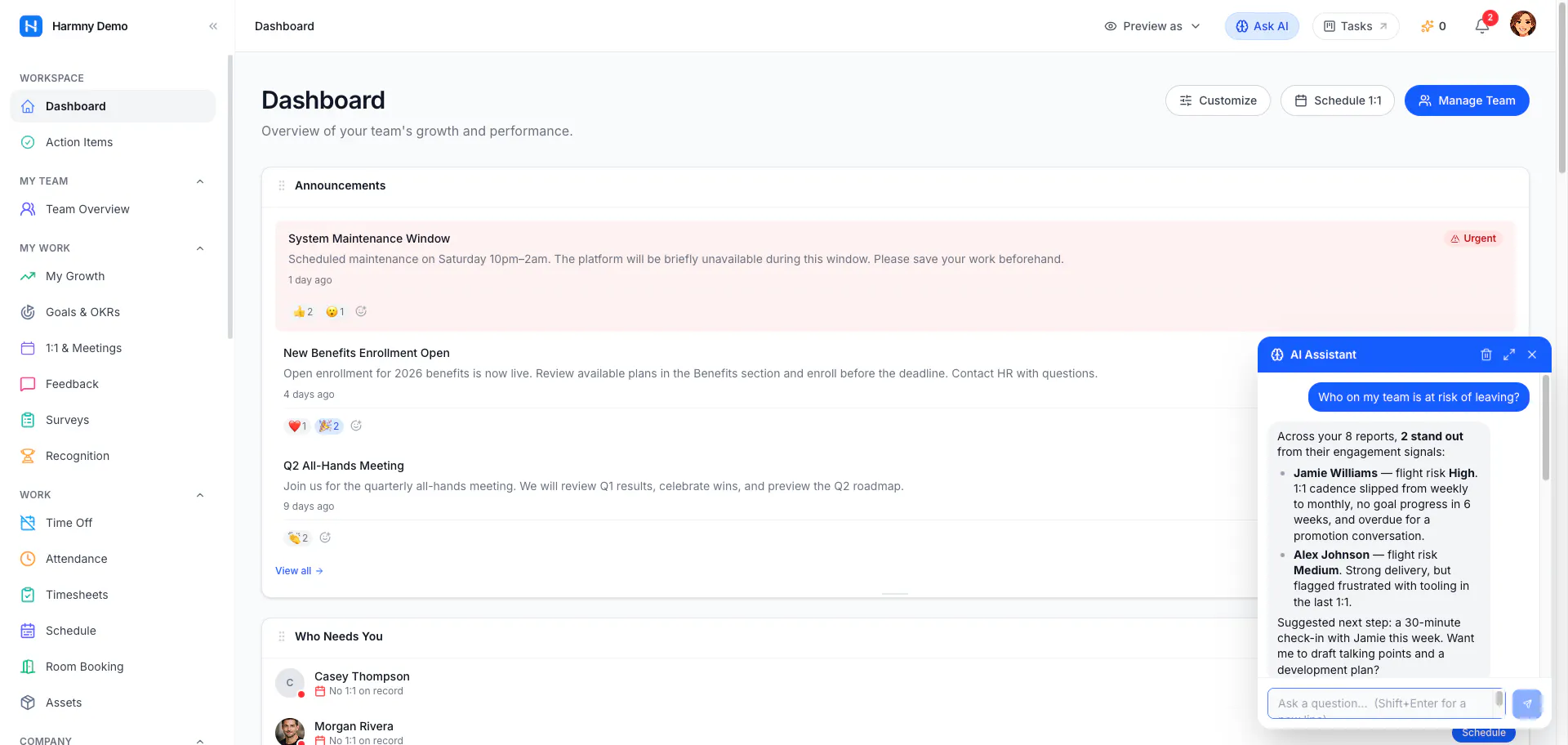Open the user profile avatar
The height and width of the screenshot is (745, 1568).
click(1523, 25)
